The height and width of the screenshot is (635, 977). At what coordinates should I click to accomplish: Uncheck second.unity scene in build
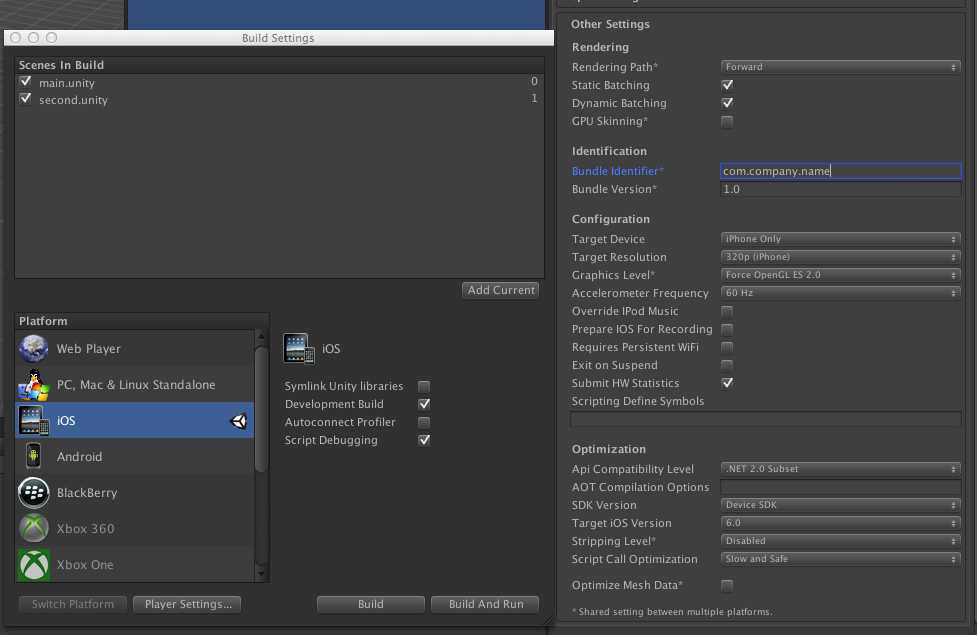click(26, 98)
